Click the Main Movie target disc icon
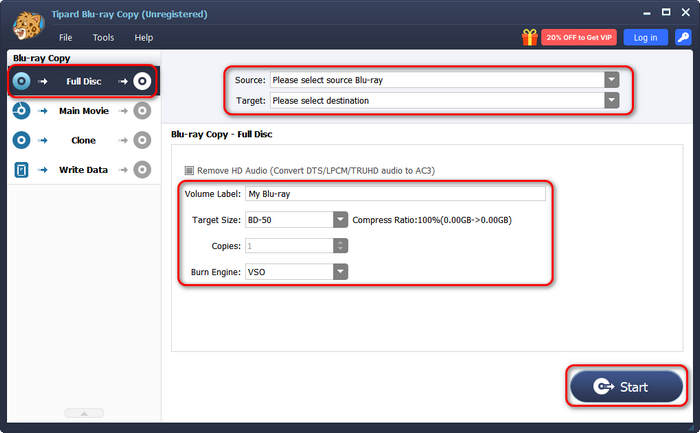This screenshot has width=700, height=433. pos(142,111)
